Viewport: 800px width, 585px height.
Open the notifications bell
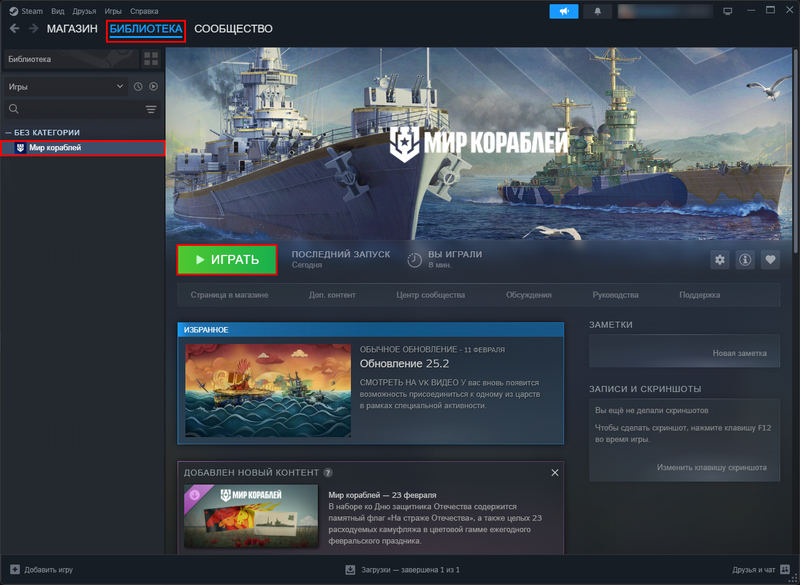pos(598,11)
